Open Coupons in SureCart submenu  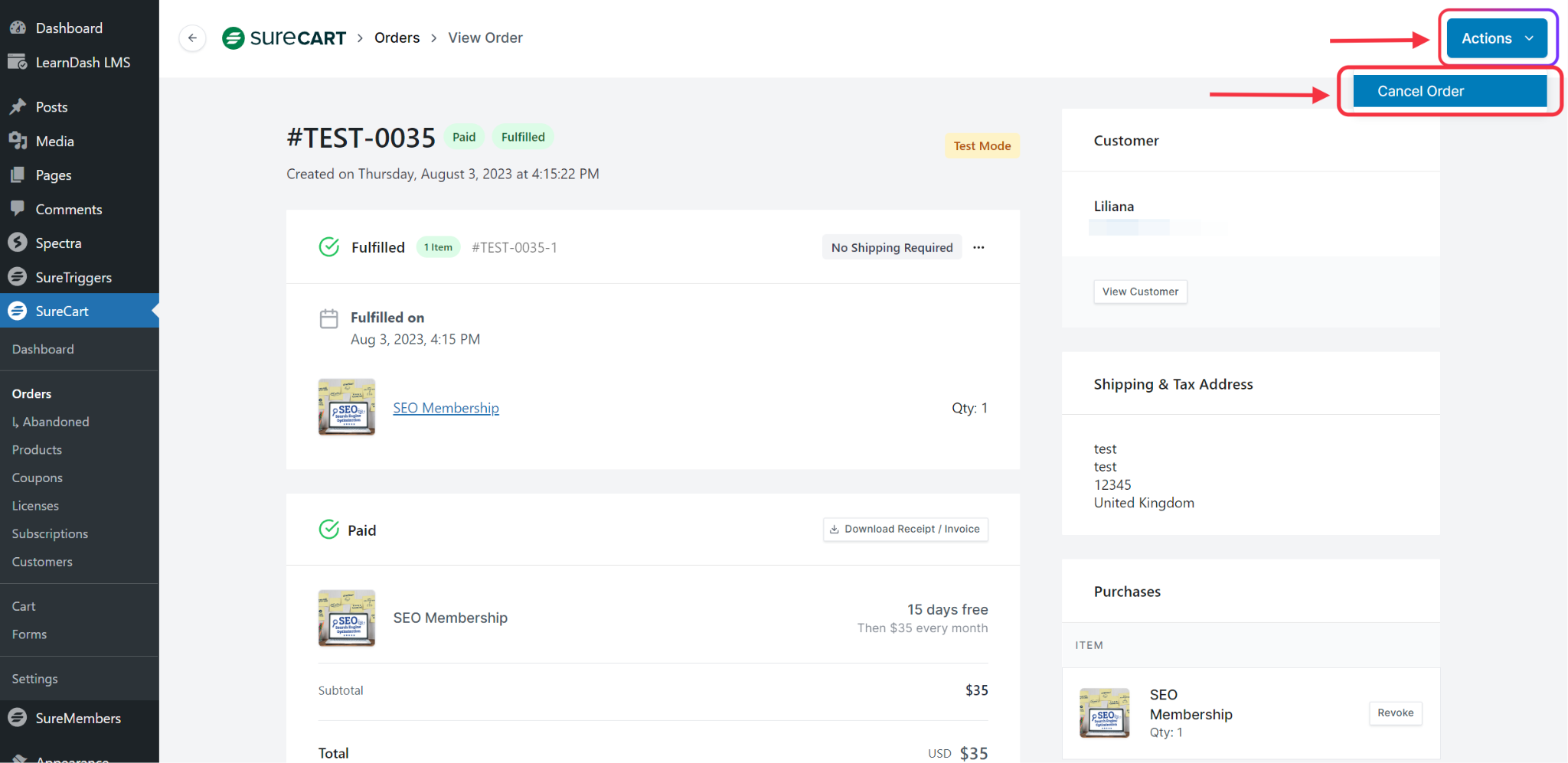point(38,478)
